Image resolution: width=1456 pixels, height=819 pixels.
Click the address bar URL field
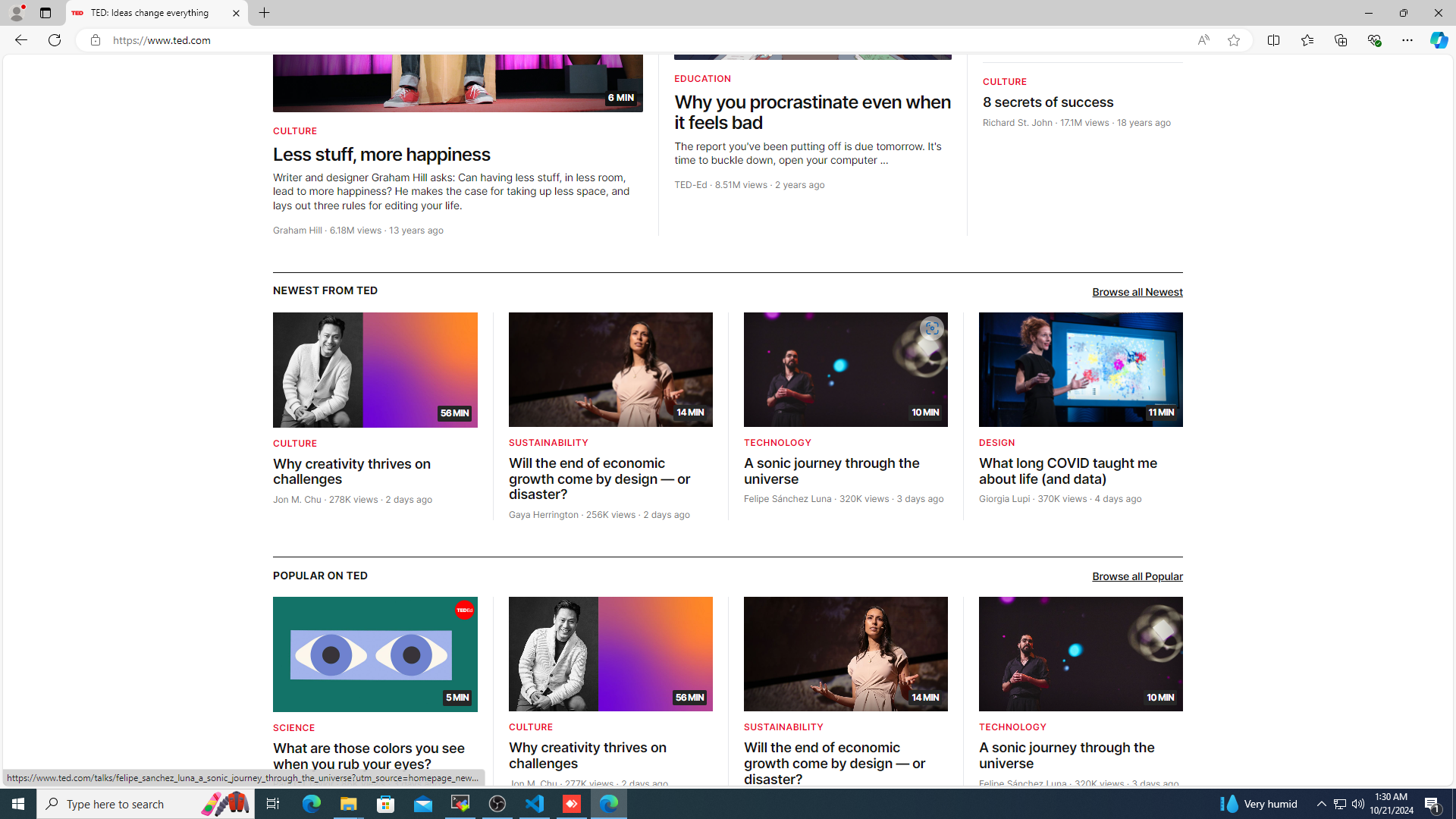pos(647,40)
